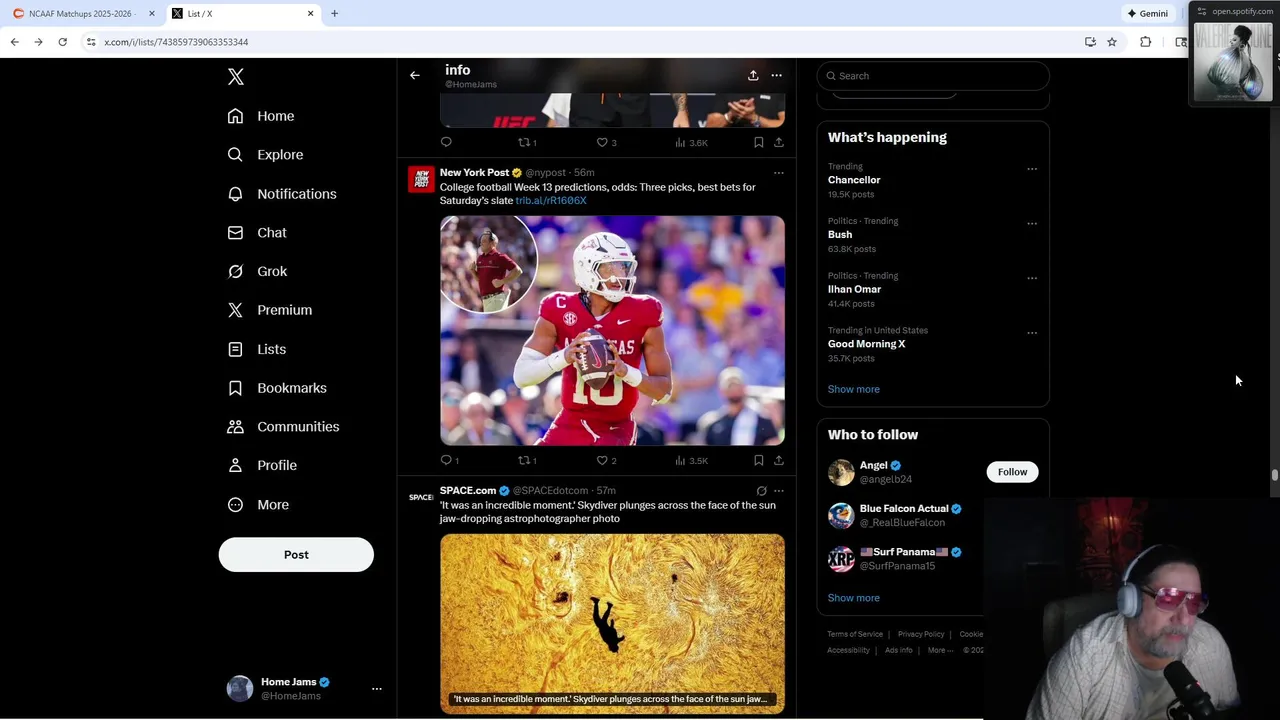Open Surf Panama profile suggestion

pyautogui.click(x=904, y=552)
